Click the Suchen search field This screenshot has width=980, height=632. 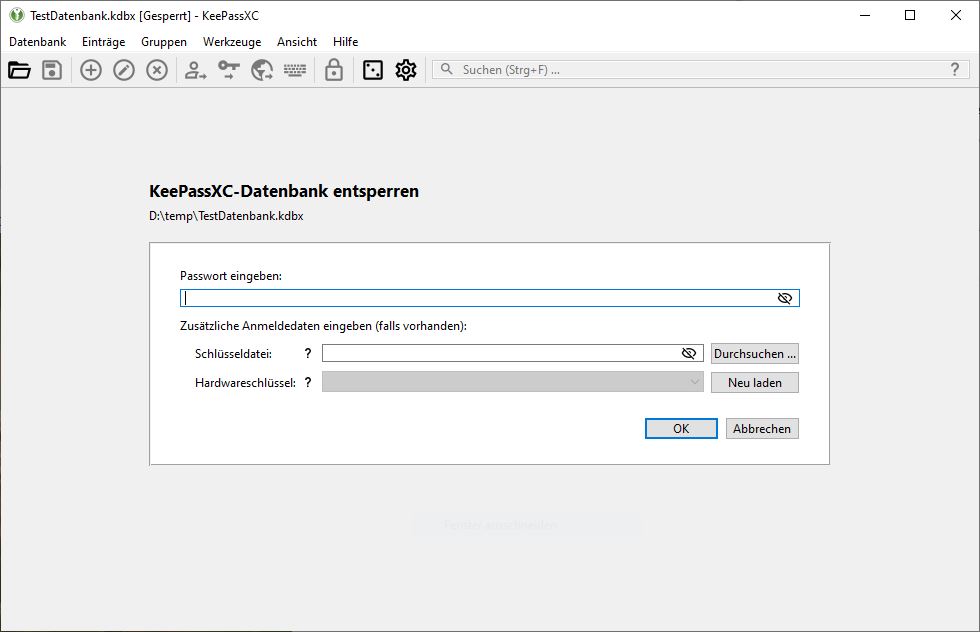700,69
